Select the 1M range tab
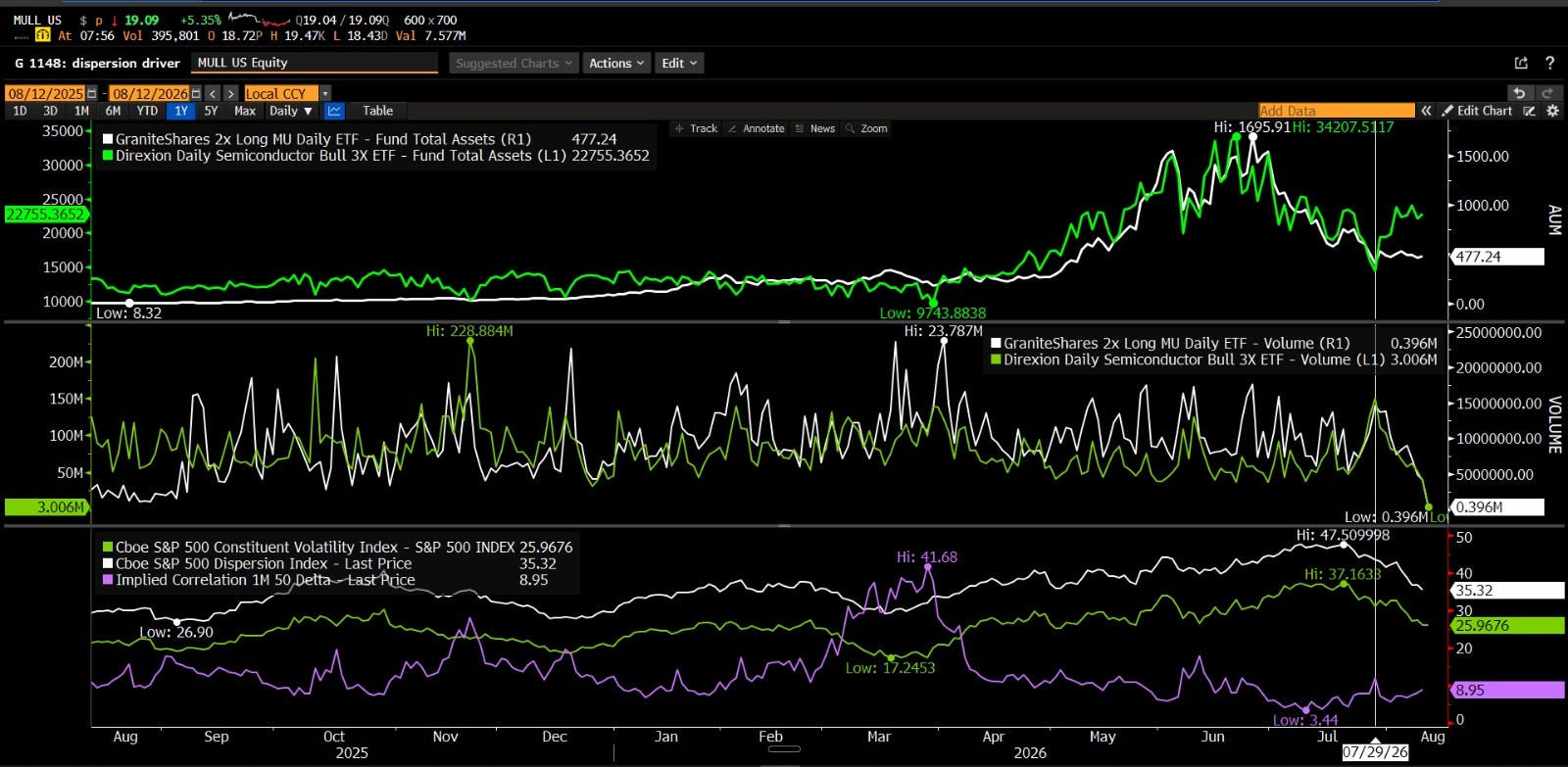The image size is (1568, 767). point(81,111)
